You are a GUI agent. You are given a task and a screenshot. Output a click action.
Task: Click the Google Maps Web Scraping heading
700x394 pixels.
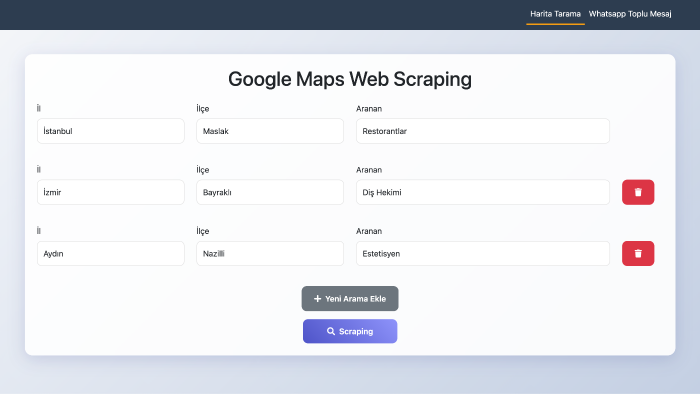(x=350, y=79)
